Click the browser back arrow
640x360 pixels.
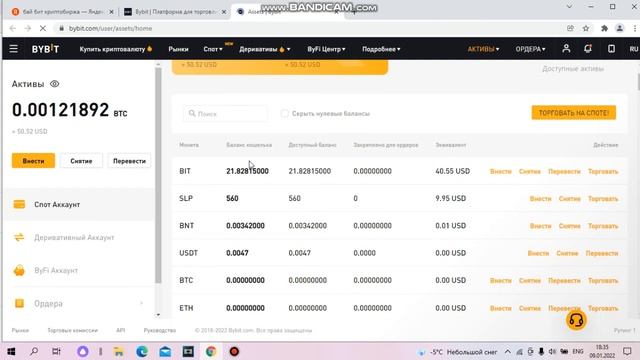[x=13, y=28]
